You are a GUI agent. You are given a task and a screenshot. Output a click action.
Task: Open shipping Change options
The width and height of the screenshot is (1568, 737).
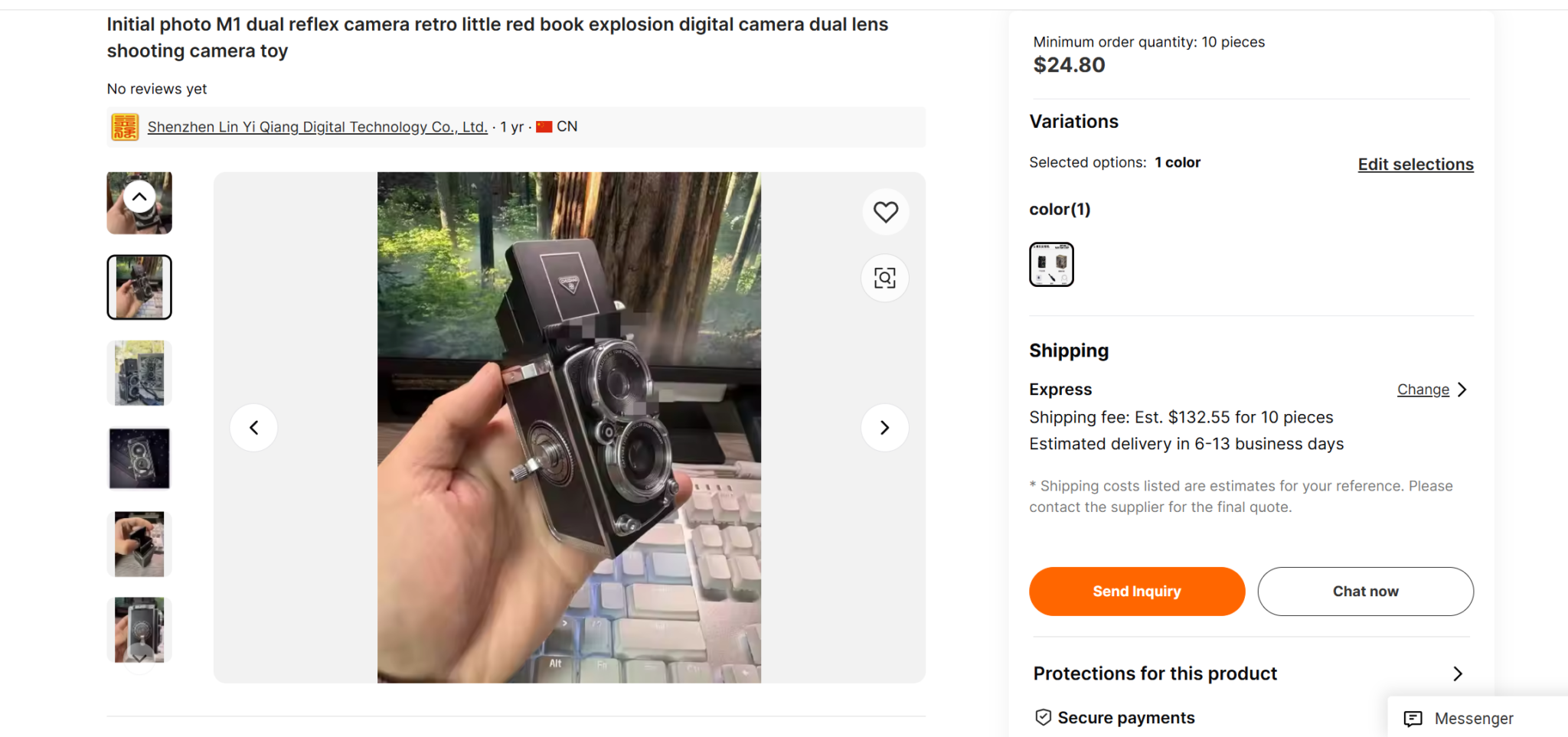(x=1423, y=389)
